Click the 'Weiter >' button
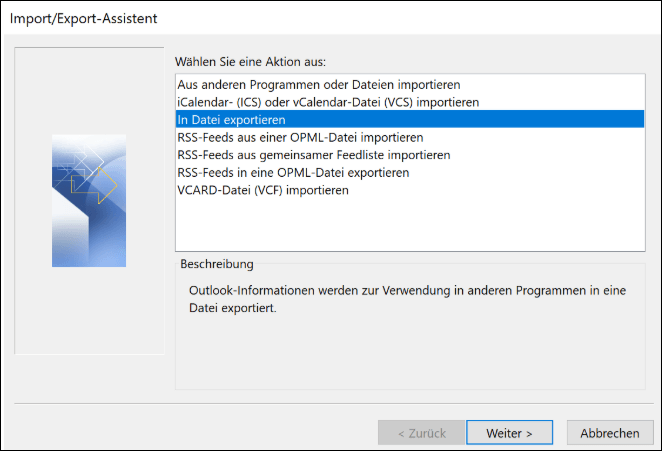662x451 pixels. (509, 433)
